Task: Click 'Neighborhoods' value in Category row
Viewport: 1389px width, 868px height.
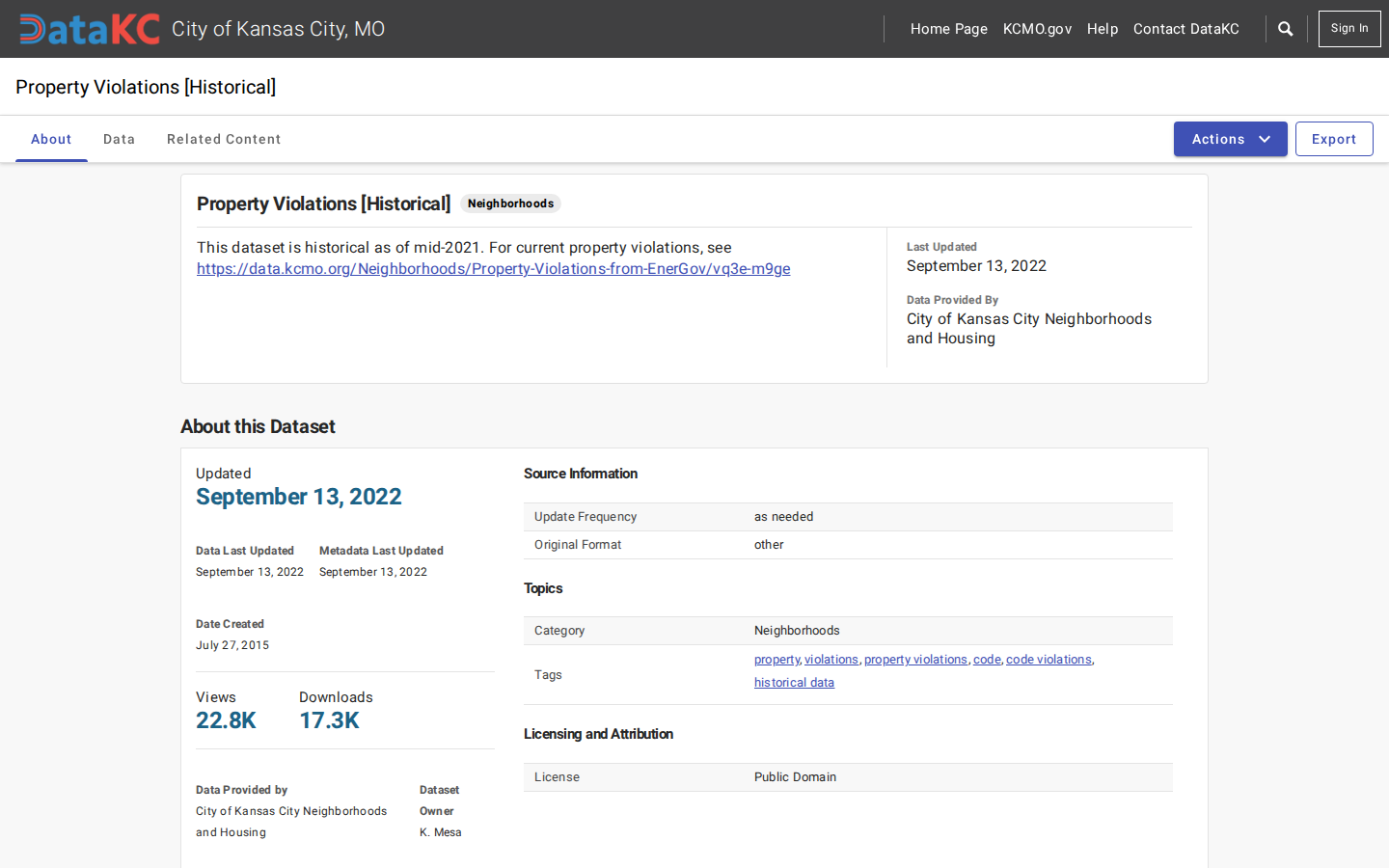Action: click(x=797, y=631)
